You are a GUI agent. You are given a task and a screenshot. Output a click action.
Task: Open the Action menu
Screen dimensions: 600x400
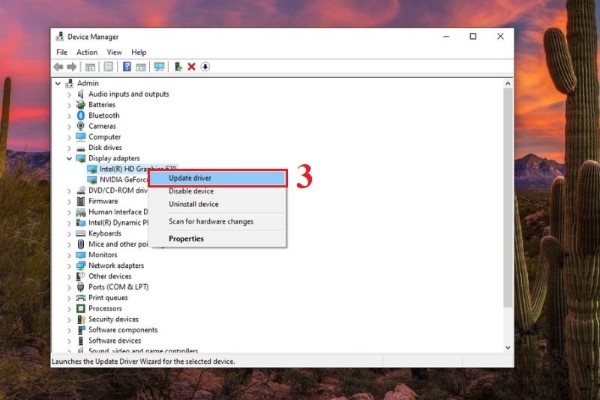click(x=87, y=52)
